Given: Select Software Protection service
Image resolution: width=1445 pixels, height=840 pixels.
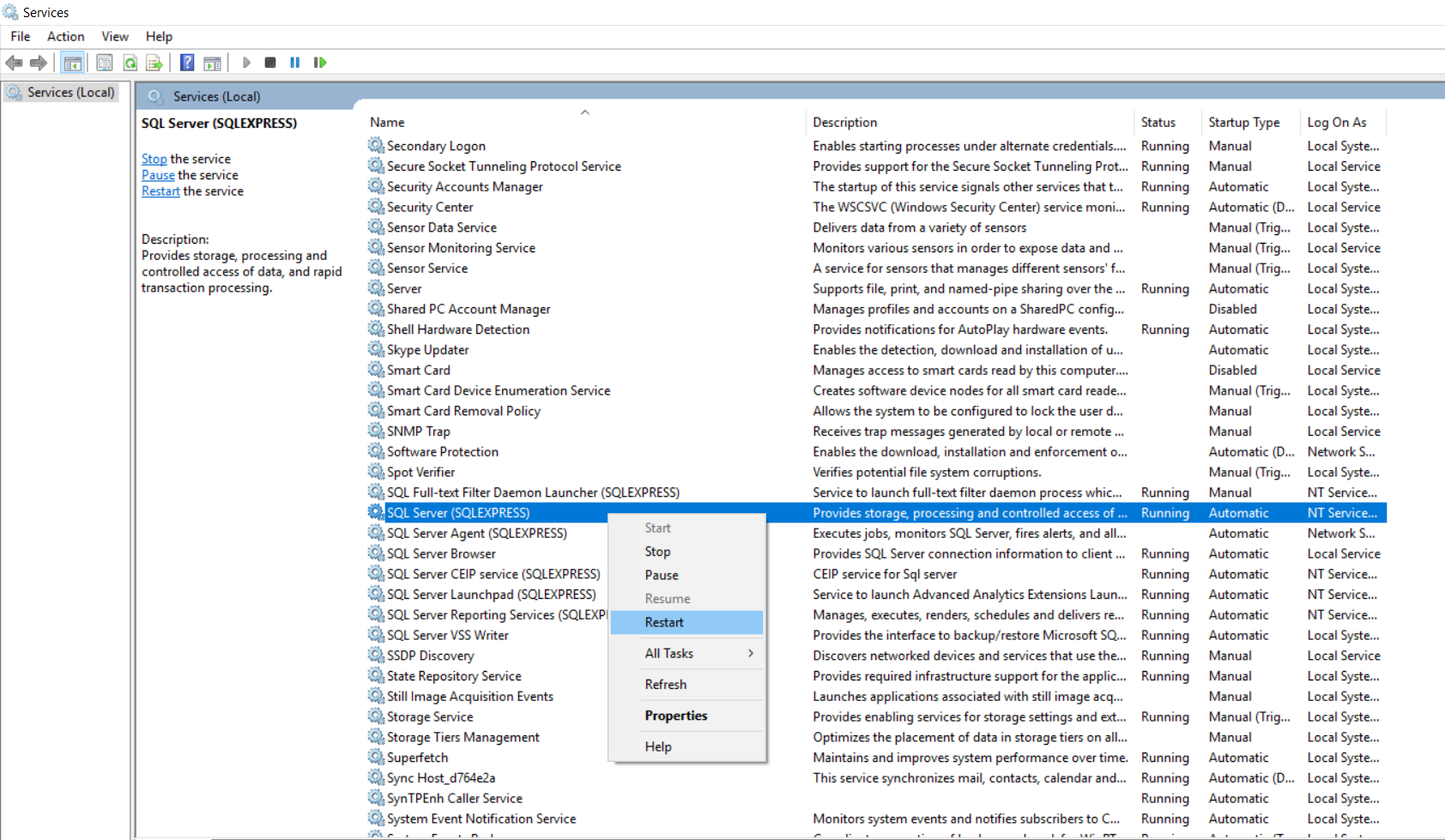Looking at the screenshot, I should [876, 451].
